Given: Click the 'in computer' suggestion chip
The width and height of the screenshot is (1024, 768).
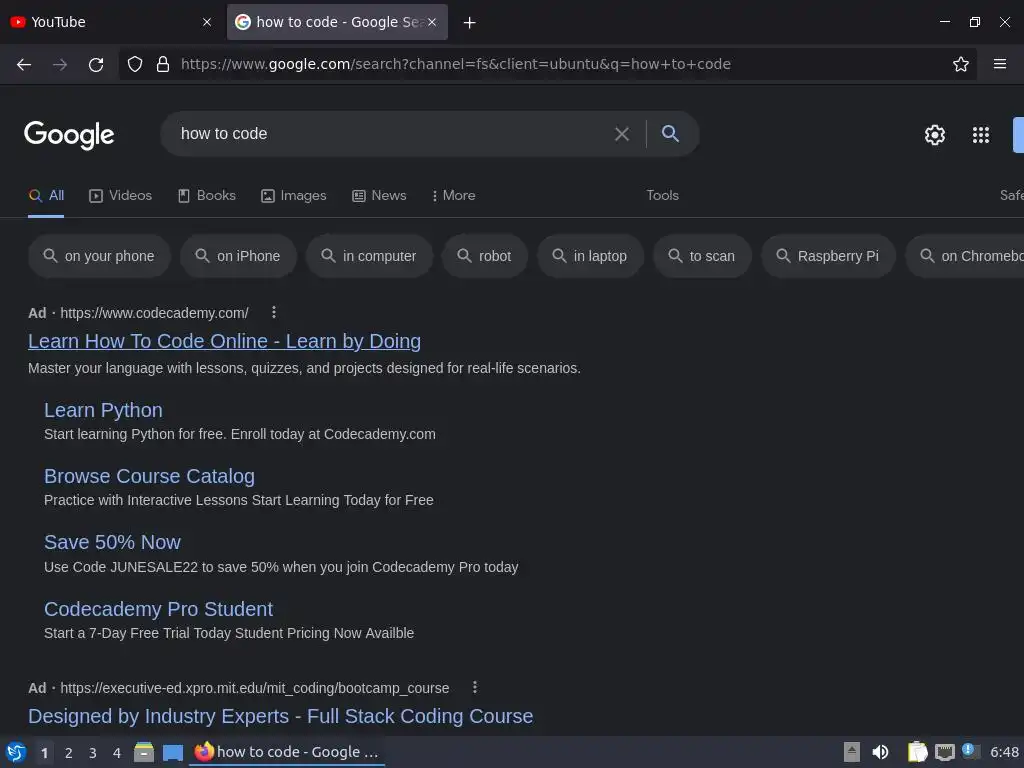Looking at the screenshot, I should 370,256.
